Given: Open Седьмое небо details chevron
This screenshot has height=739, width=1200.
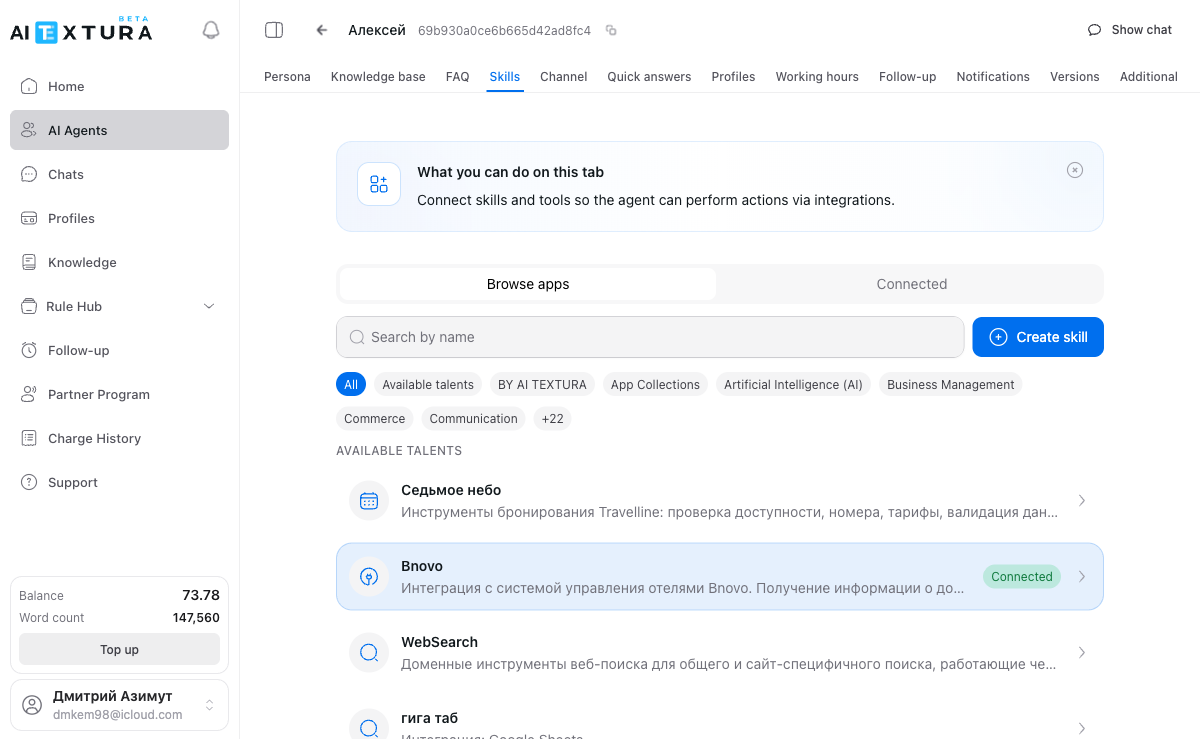Looking at the screenshot, I should coord(1082,500).
